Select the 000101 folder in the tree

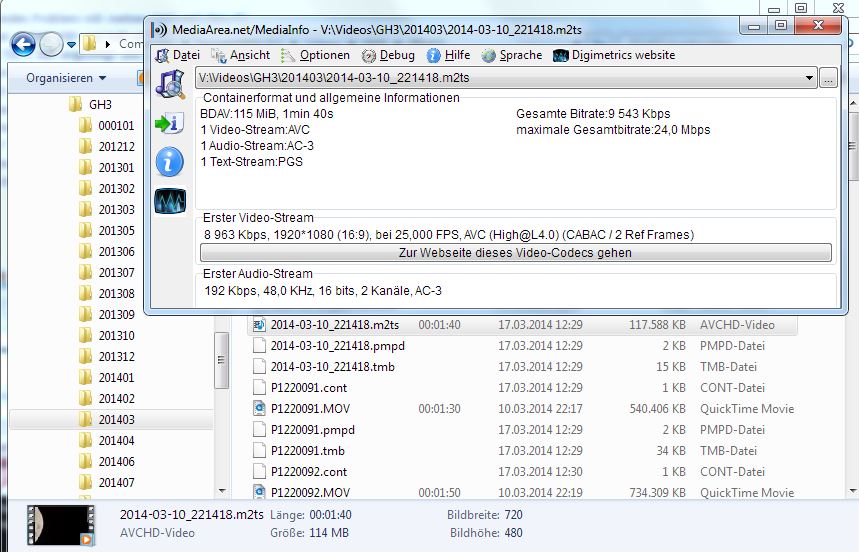[x=107, y=125]
